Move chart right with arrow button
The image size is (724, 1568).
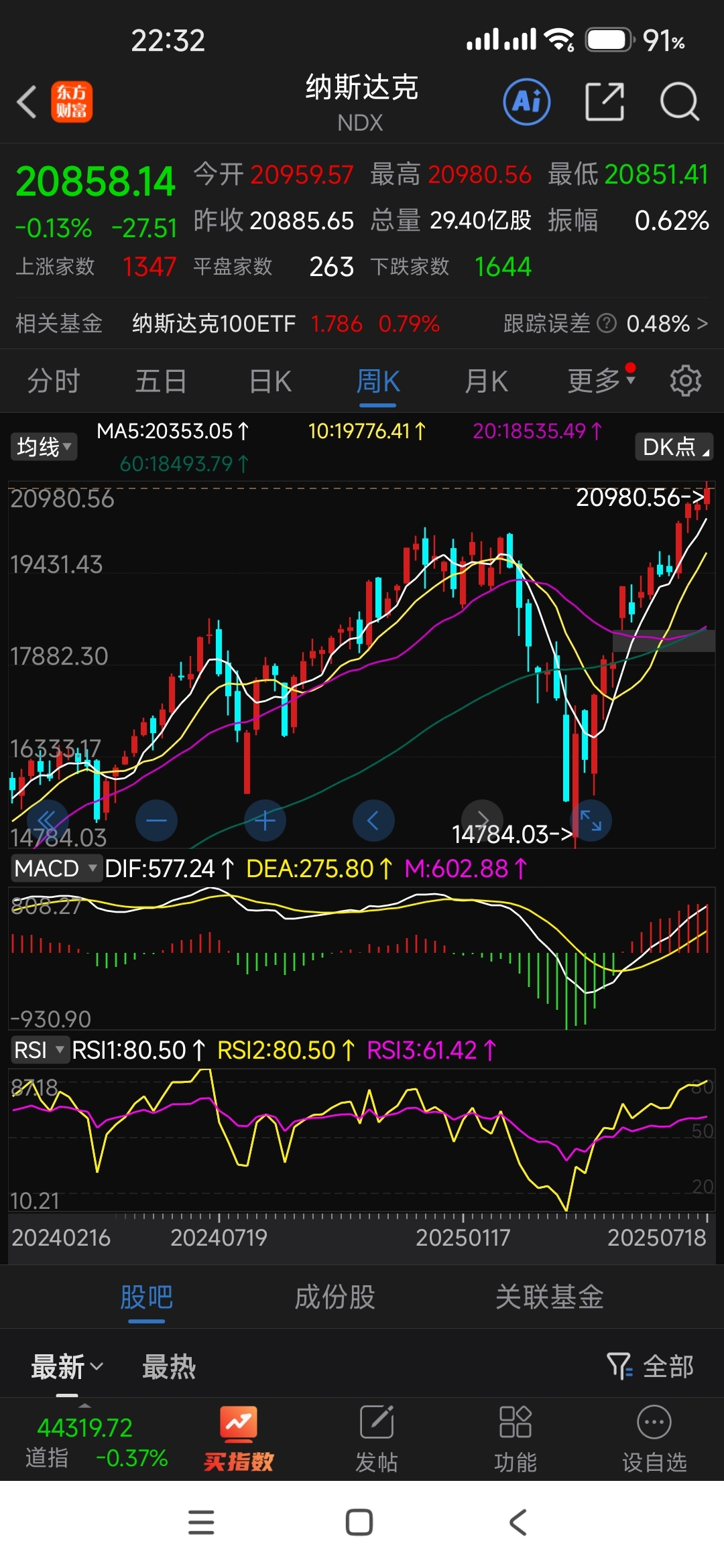[483, 819]
